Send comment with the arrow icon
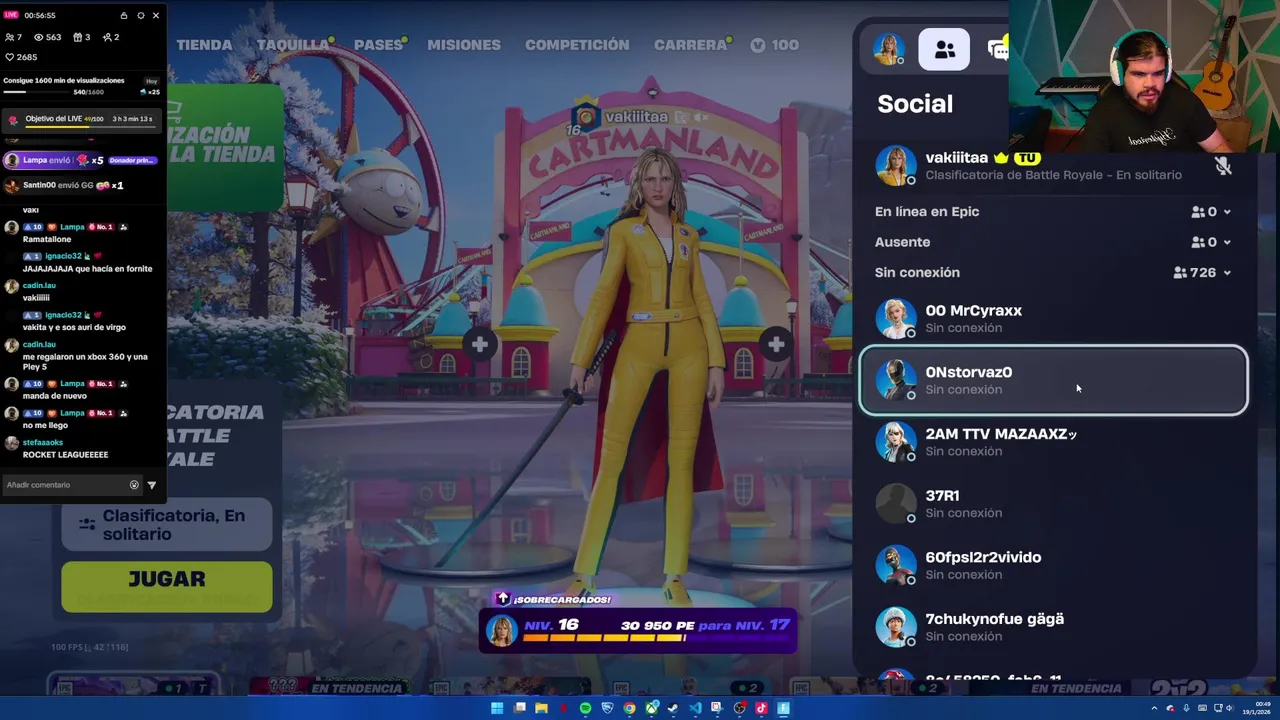Screen dimensions: 1280x720 click(152, 485)
